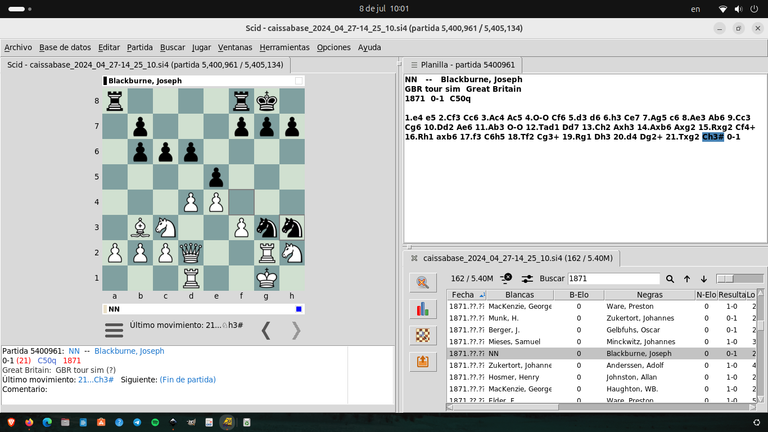Viewport: 768px width, 432px height.
Task: Click the Buscar text field containing 1871
Action: [x=614, y=279]
